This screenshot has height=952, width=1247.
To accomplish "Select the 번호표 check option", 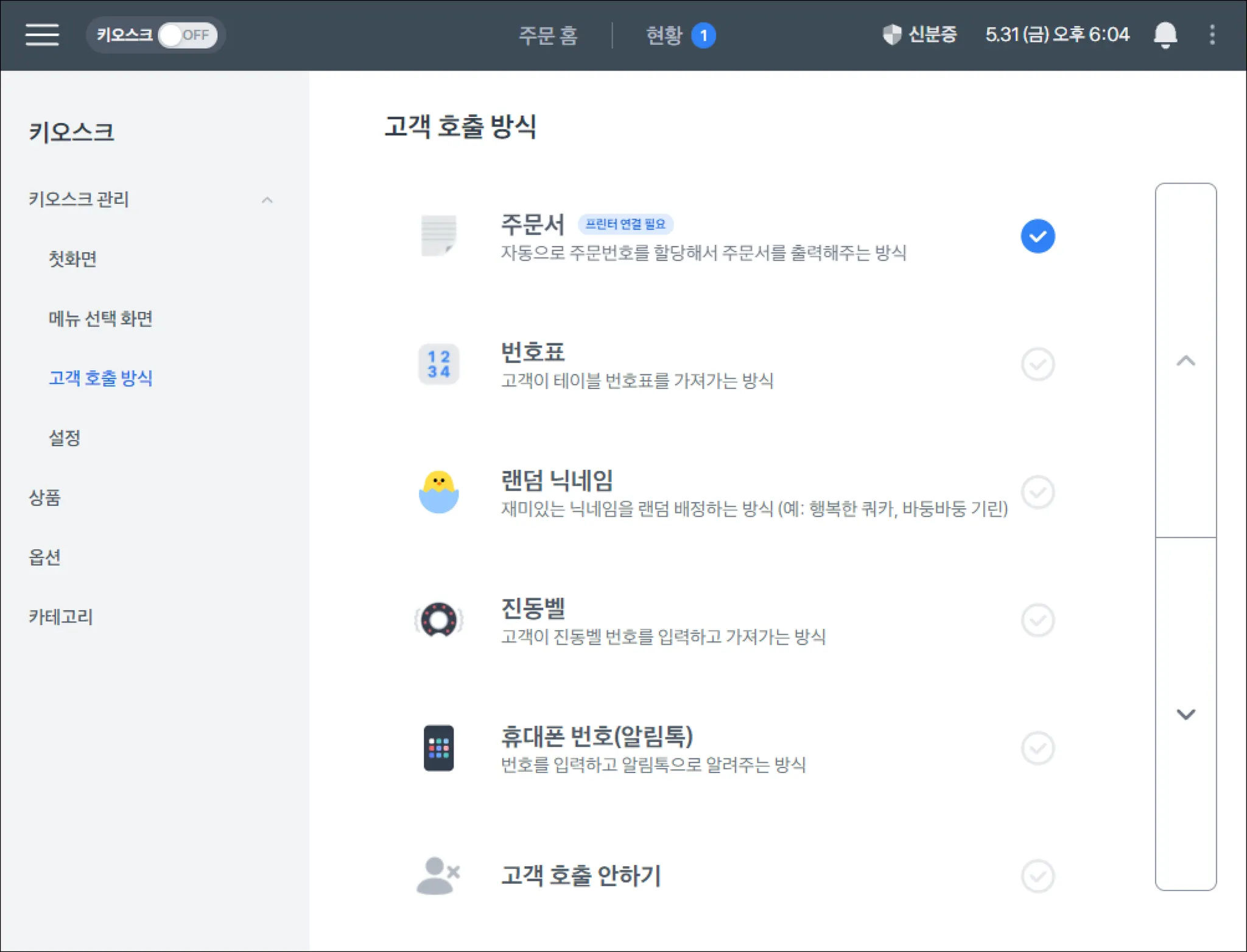I will coord(1038,364).
